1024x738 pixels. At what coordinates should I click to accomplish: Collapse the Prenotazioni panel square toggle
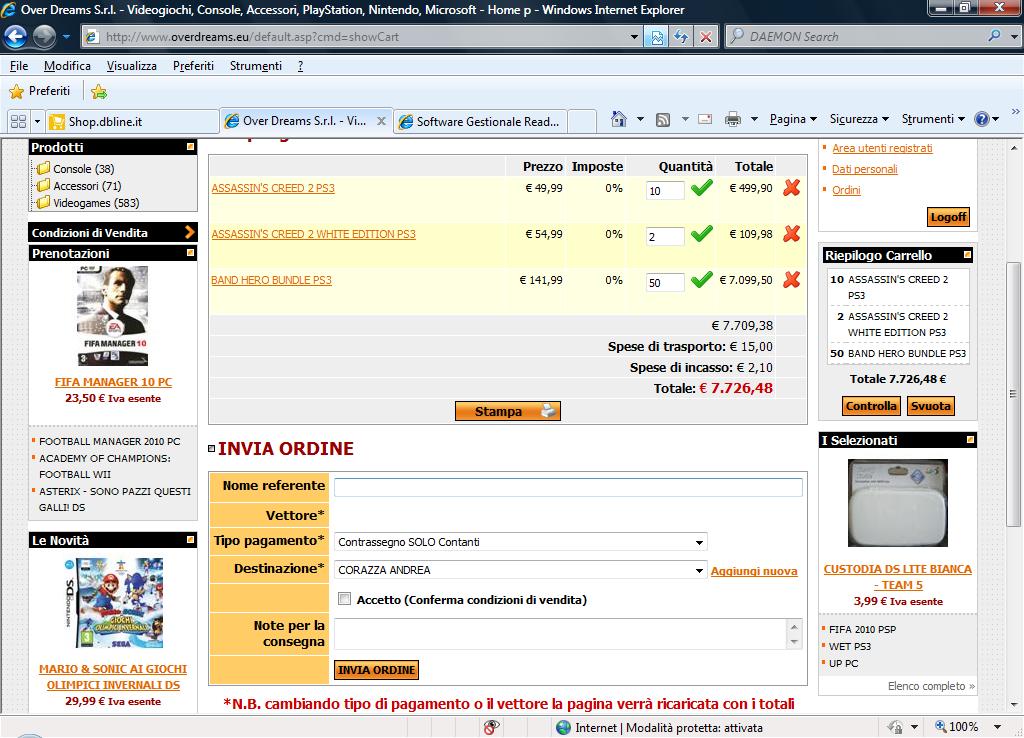point(190,253)
